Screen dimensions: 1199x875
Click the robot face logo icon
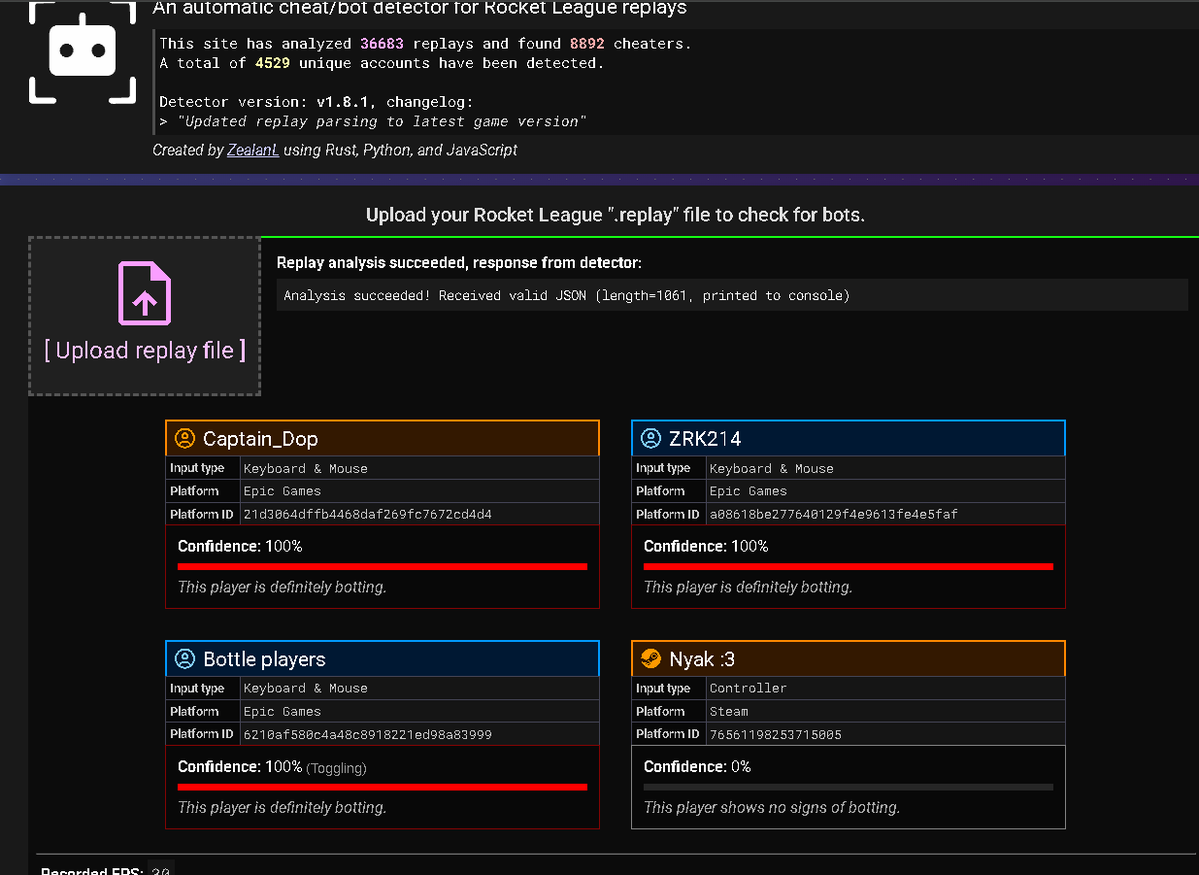tap(83, 51)
